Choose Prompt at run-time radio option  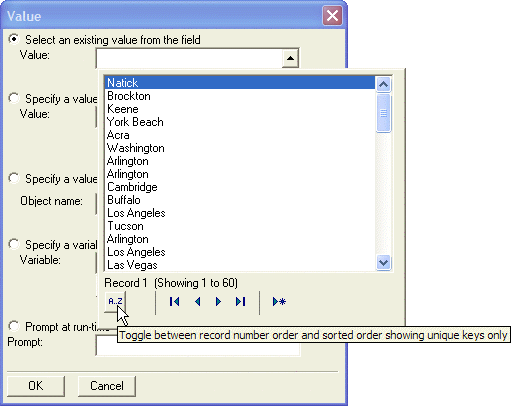pyautogui.click(x=14, y=326)
